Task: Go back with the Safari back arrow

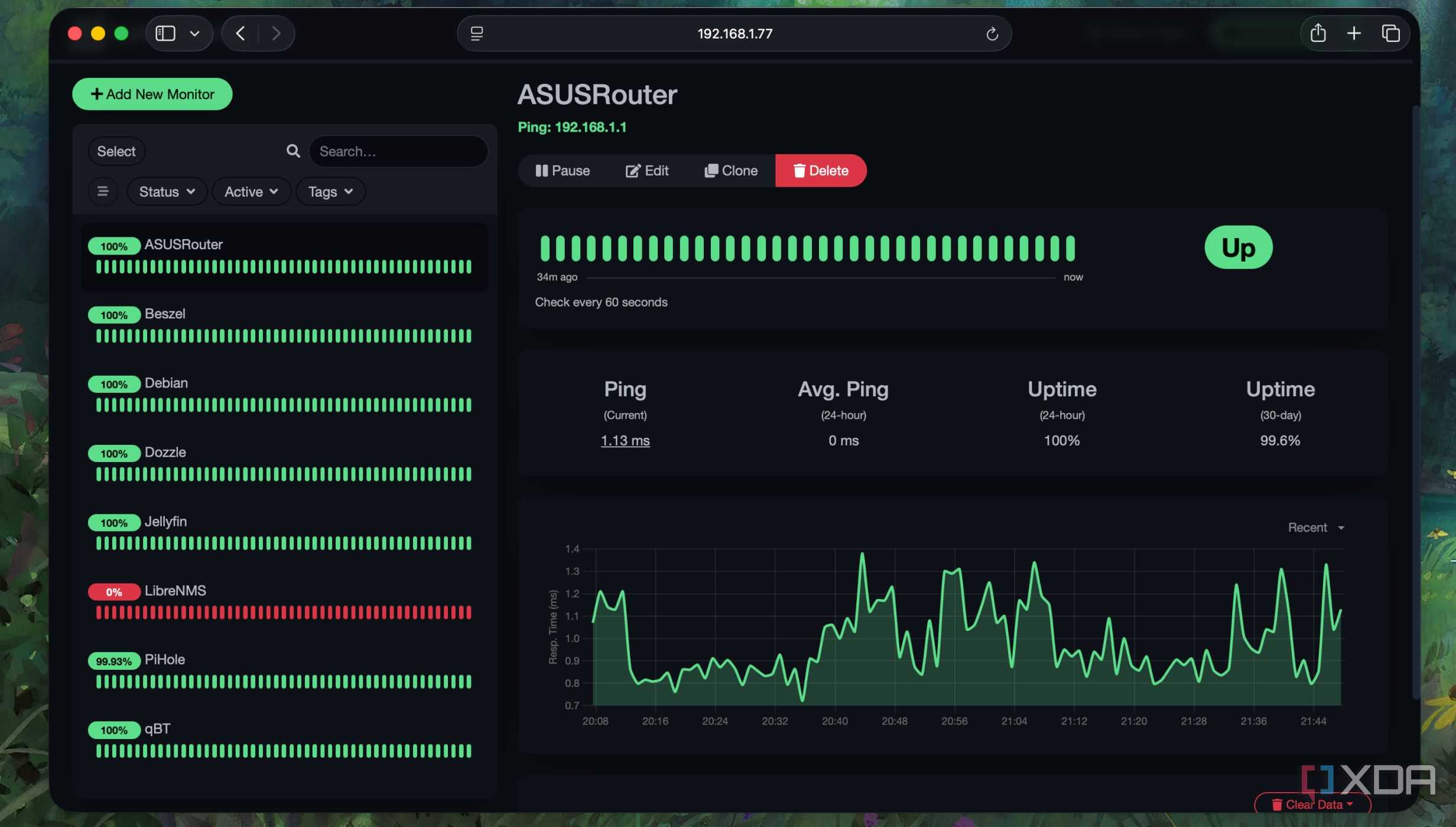Action: tap(240, 33)
